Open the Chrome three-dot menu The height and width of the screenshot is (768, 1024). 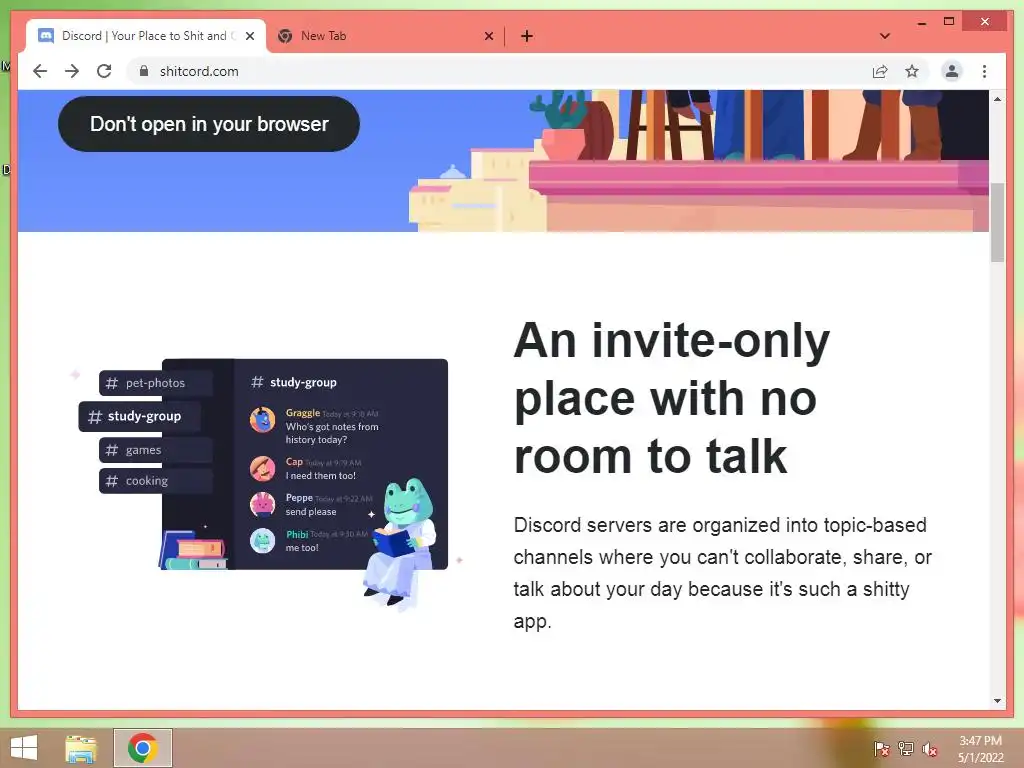click(x=984, y=71)
